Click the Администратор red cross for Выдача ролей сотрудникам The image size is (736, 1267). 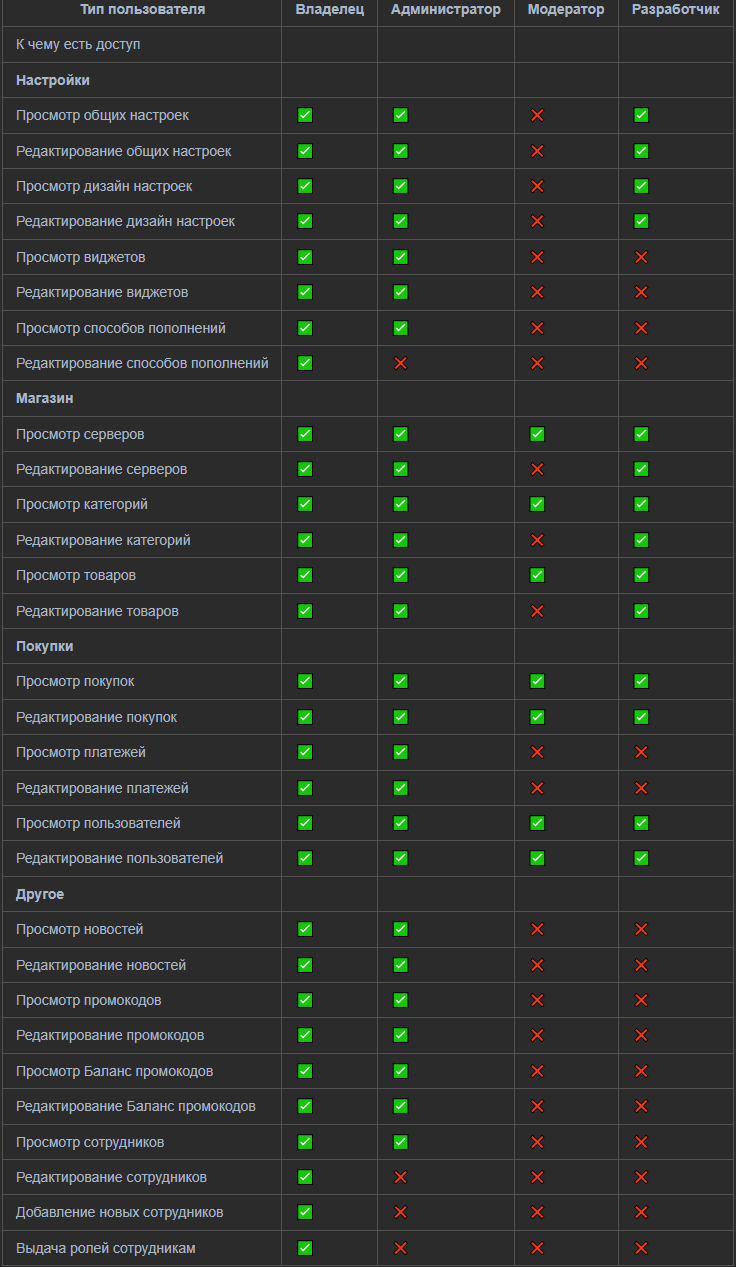401,1248
